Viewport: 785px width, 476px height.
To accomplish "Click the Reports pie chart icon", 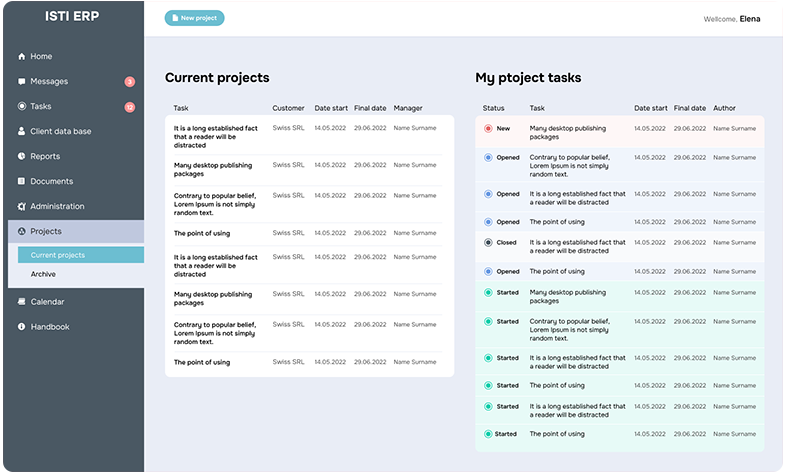I will (x=22, y=157).
